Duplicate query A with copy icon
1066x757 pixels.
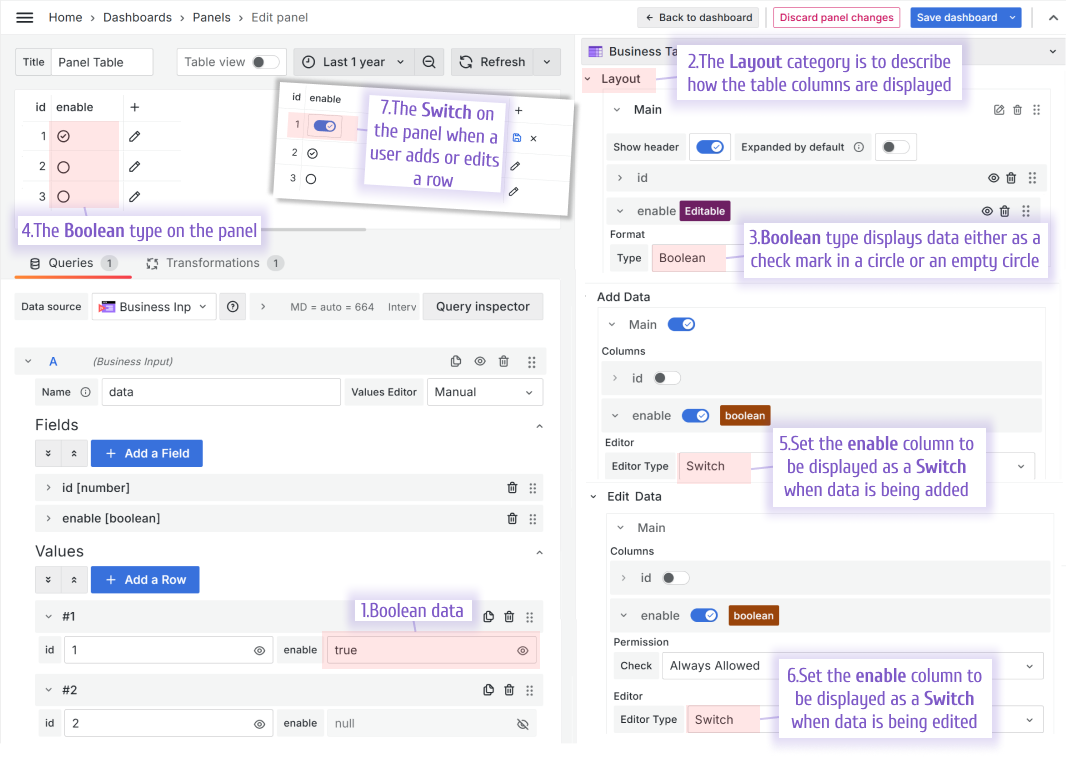tap(456, 362)
